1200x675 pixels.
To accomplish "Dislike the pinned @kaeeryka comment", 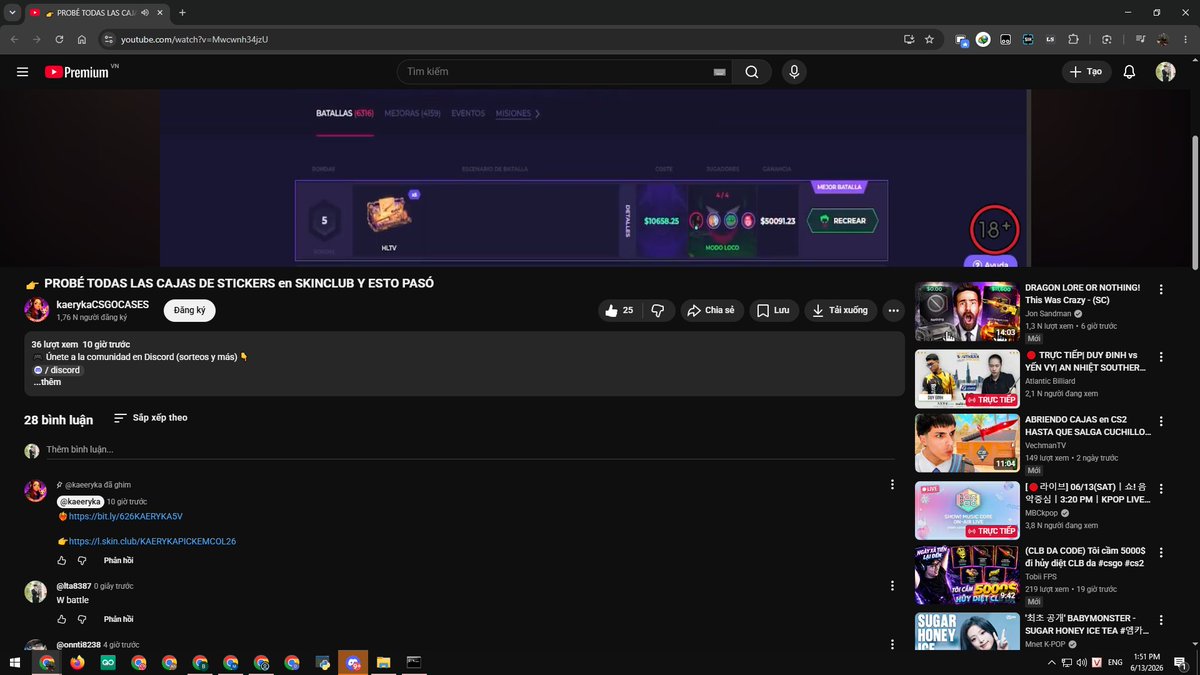I will click(82, 561).
